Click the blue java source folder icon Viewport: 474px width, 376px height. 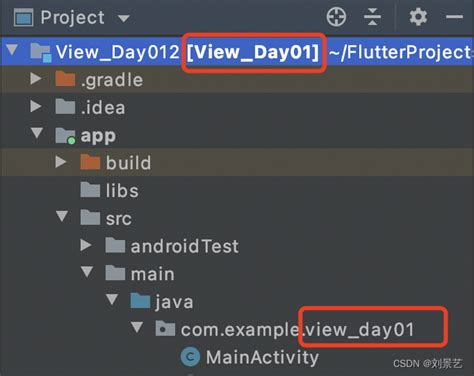[140, 301]
